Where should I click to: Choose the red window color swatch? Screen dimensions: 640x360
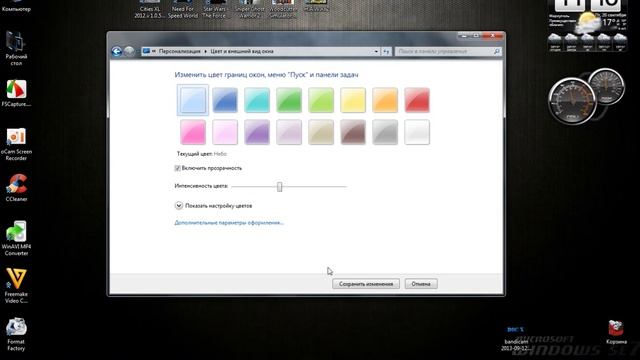coord(417,100)
